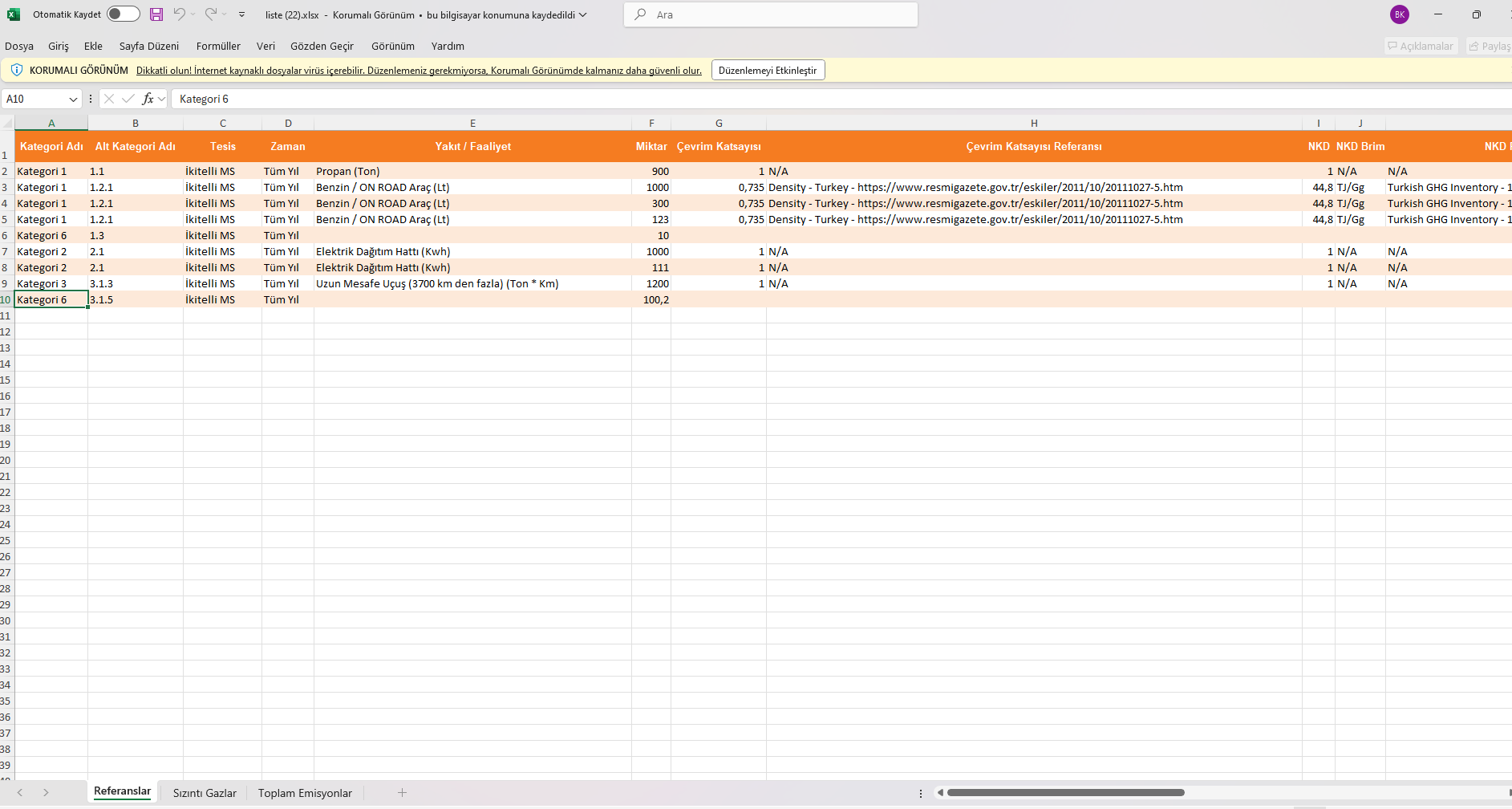Open the Gözden Geçir ribbon tab

click(322, 47)
